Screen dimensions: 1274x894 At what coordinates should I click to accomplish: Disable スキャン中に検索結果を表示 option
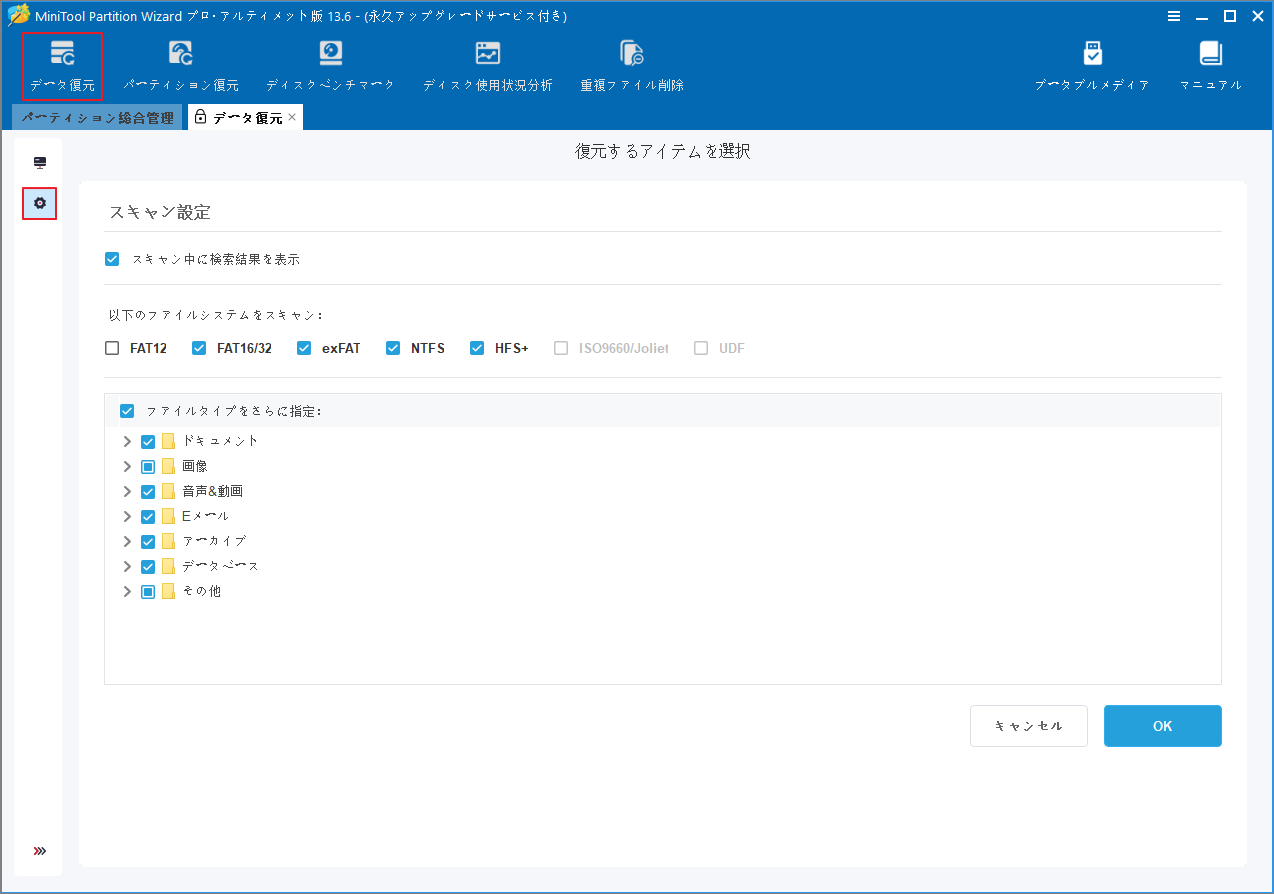[x=112, y=258]
